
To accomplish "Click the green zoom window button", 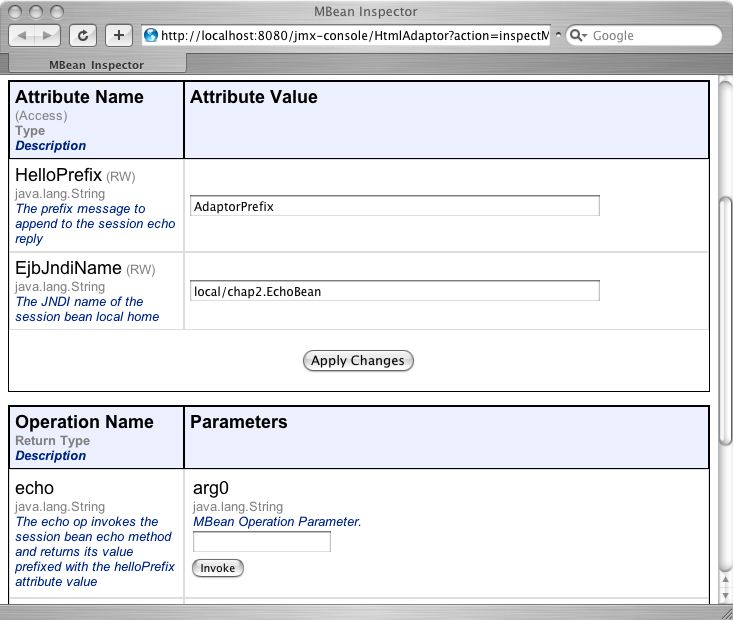I will tap(56, 11).
